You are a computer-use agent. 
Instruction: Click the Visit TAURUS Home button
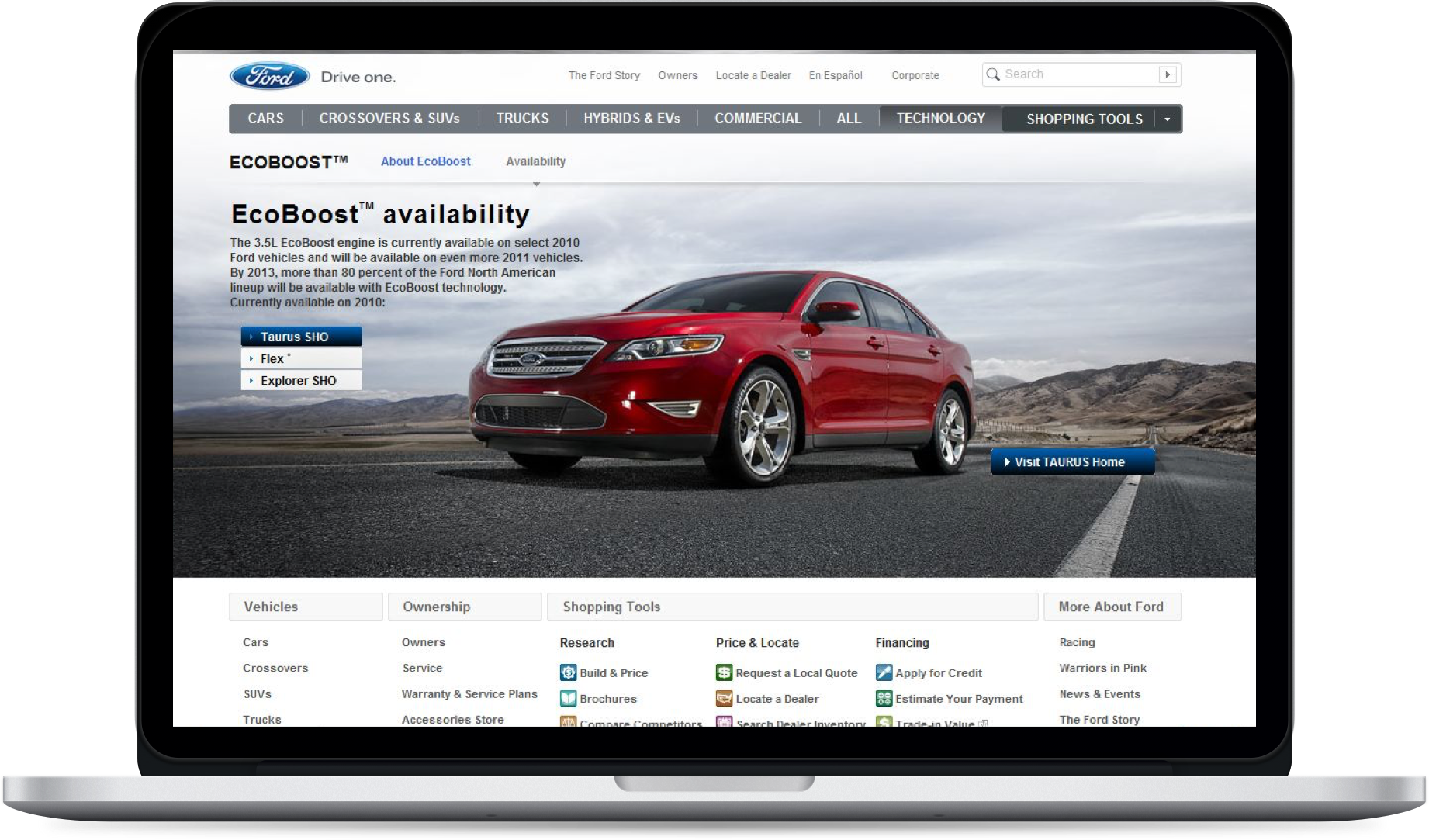pos(1072,461)
